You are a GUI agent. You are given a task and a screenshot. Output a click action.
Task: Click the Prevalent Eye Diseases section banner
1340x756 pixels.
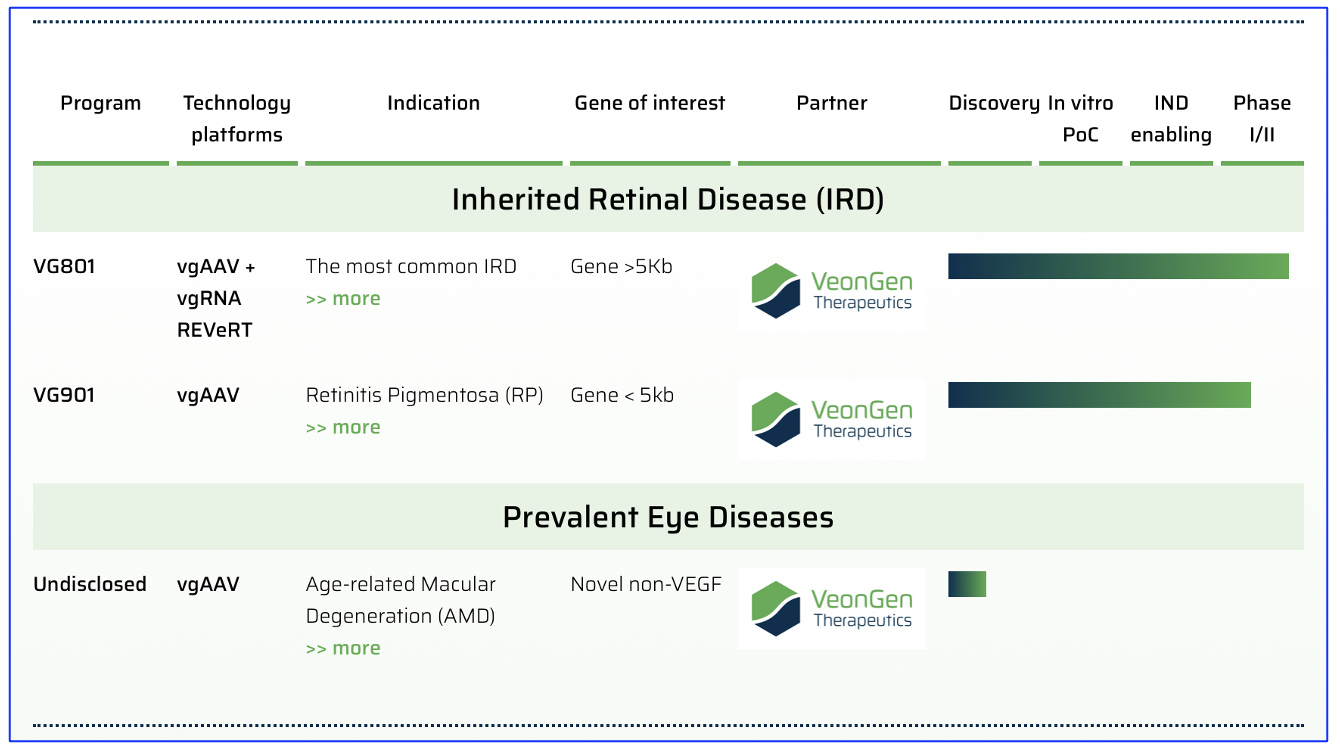pos(668,517)
